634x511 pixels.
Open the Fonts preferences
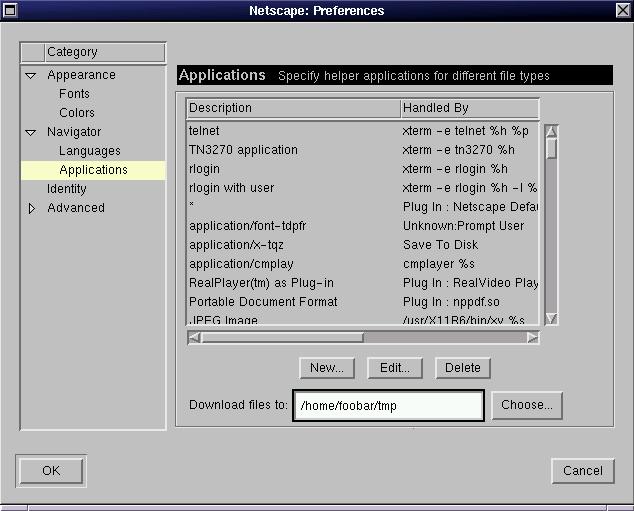(74, 94)
